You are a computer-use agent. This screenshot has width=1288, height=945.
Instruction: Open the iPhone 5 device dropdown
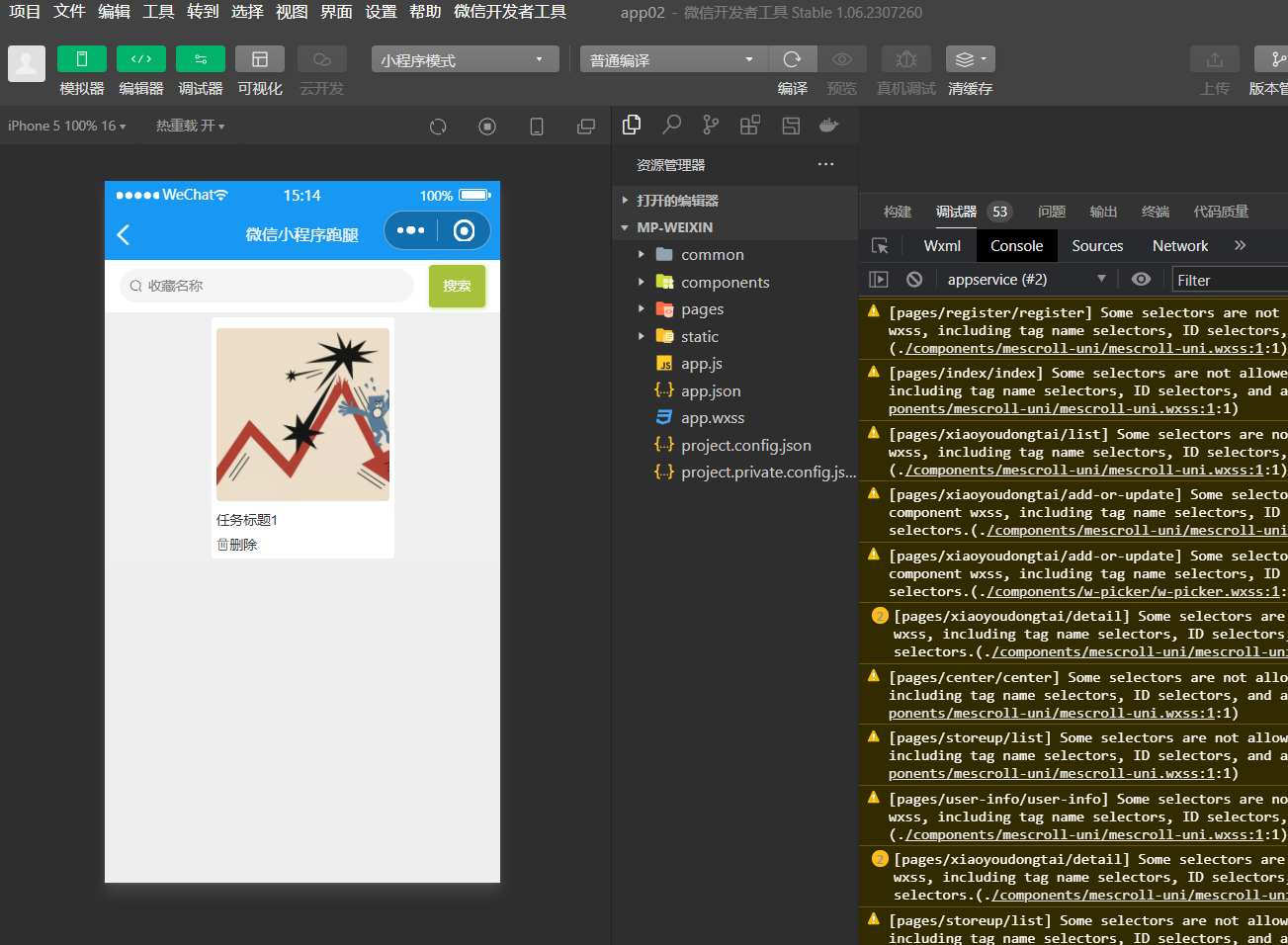coord(67,126)
